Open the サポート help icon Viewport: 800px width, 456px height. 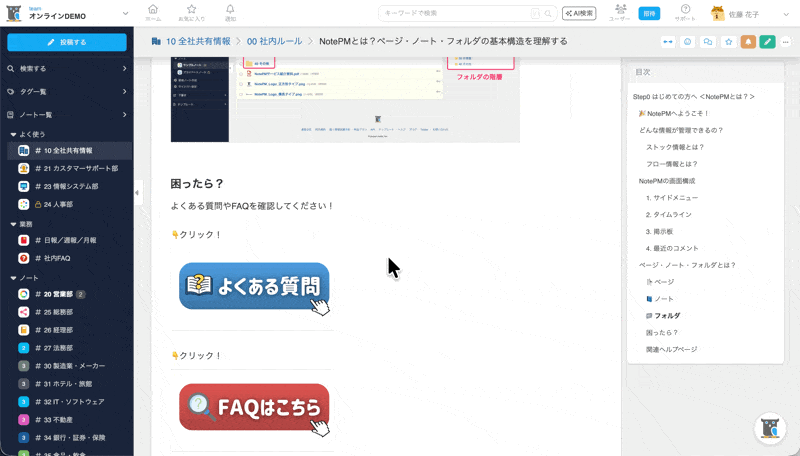pyautogui.click(x=685, y=13)
